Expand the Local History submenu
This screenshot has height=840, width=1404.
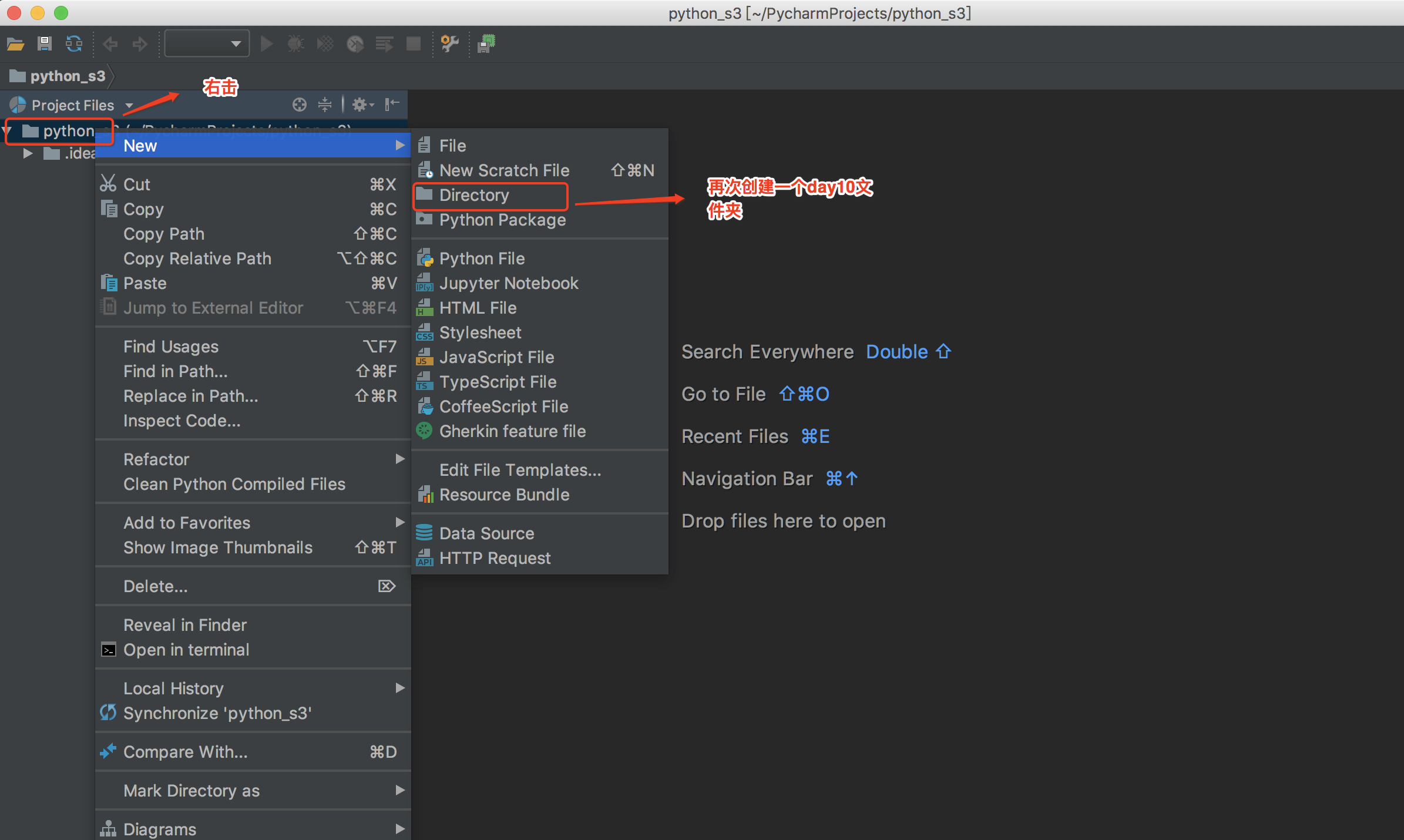tap(253, 688)
